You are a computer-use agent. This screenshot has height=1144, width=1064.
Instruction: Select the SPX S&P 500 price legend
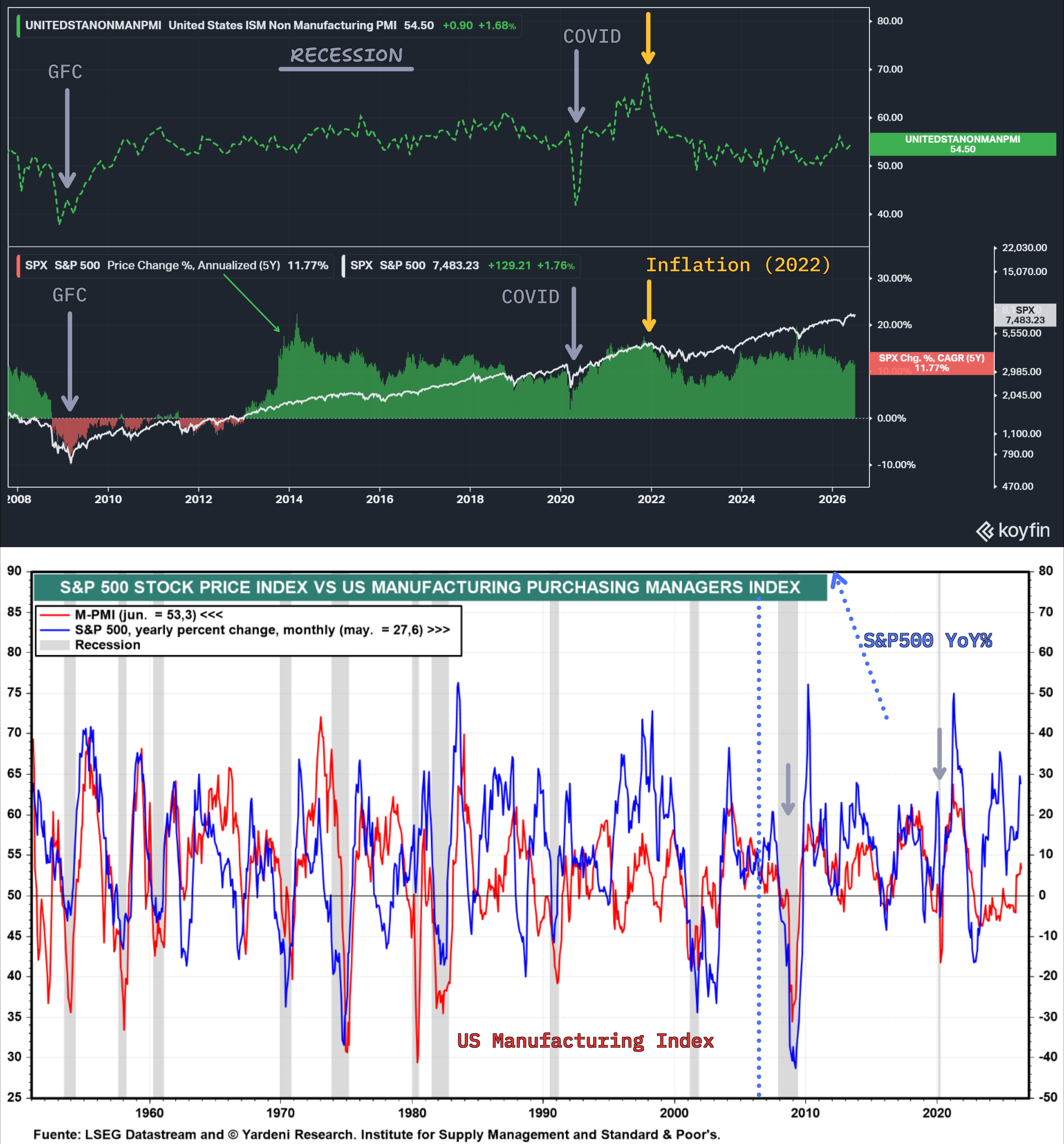(461, 265)
